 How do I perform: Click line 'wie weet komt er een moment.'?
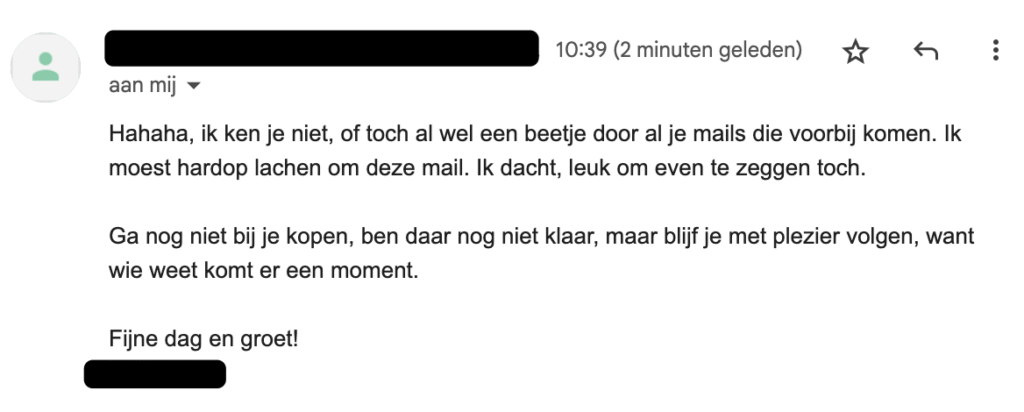263,270
